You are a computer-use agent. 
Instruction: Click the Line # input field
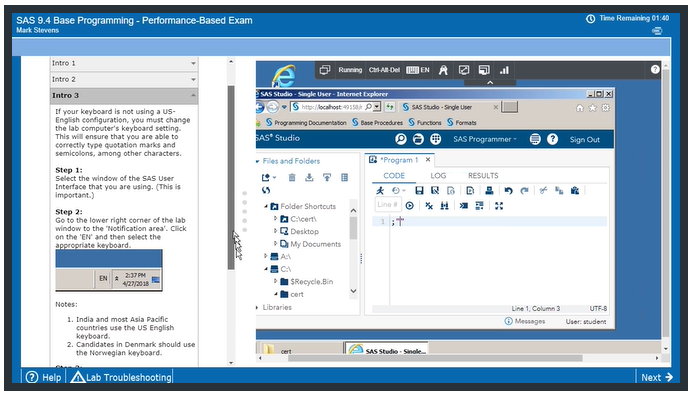(x=388, y=205)
